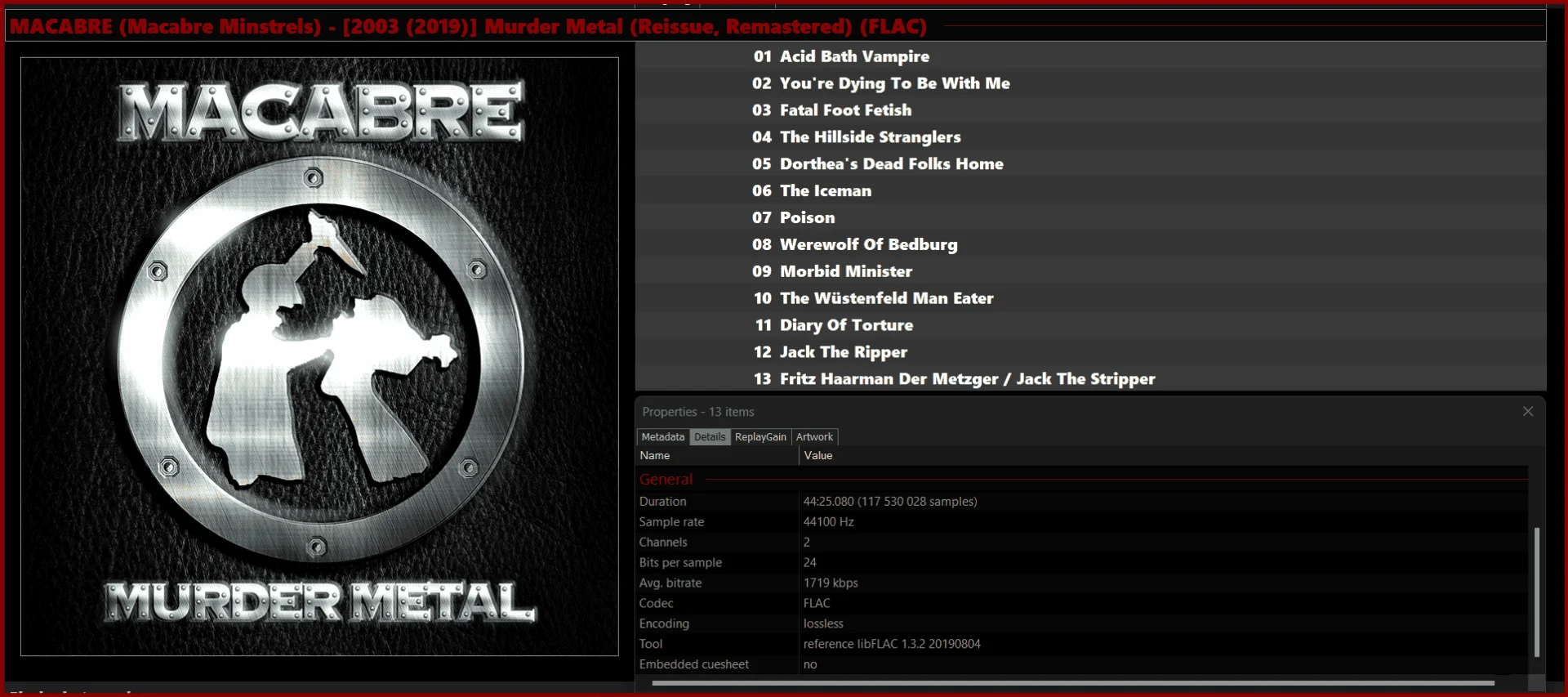Select the Codec property row
Screen dimensions: 1568x697
point(1082,604)
